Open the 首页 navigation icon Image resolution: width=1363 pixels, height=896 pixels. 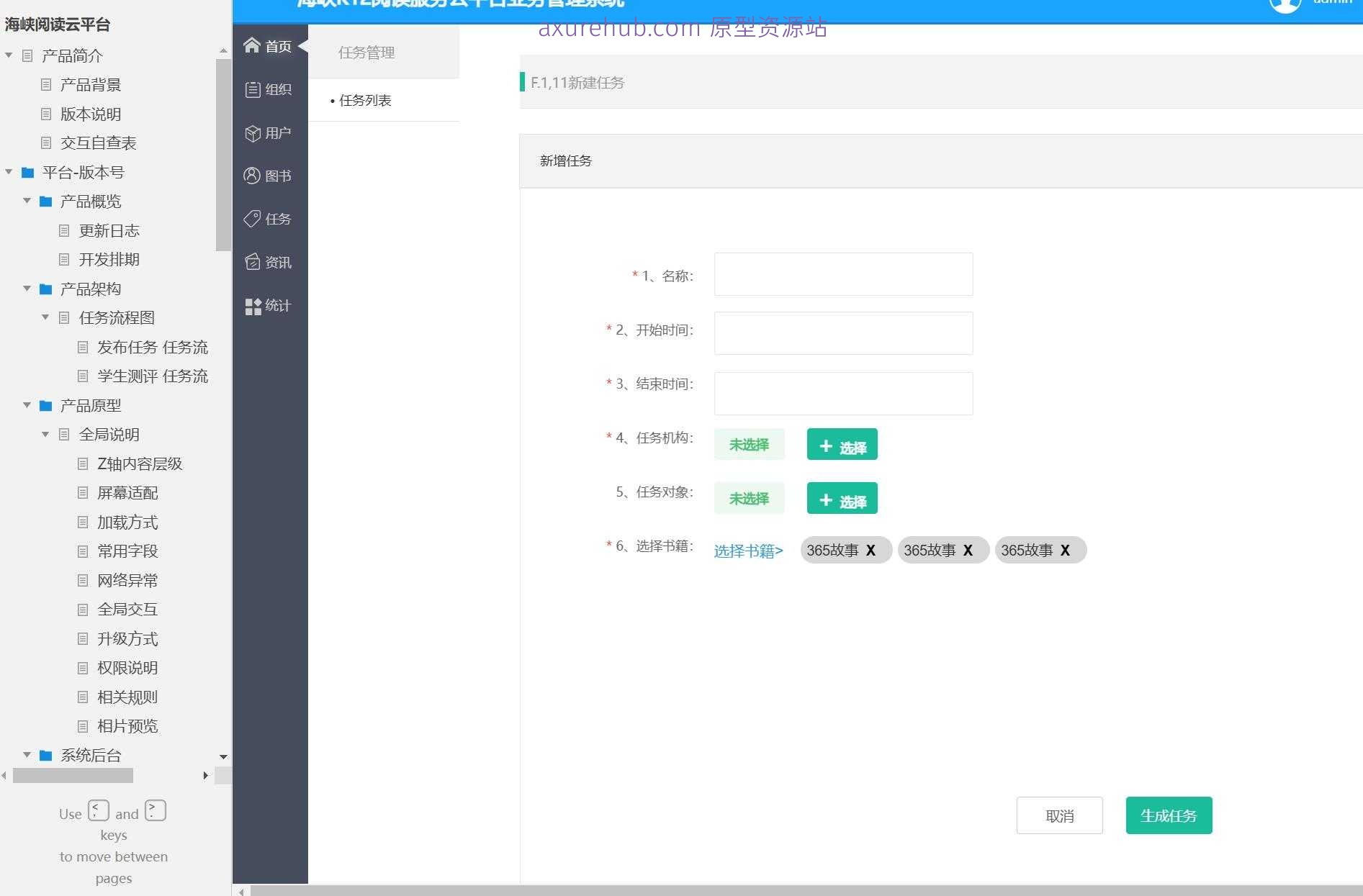[x=269, y=45]
